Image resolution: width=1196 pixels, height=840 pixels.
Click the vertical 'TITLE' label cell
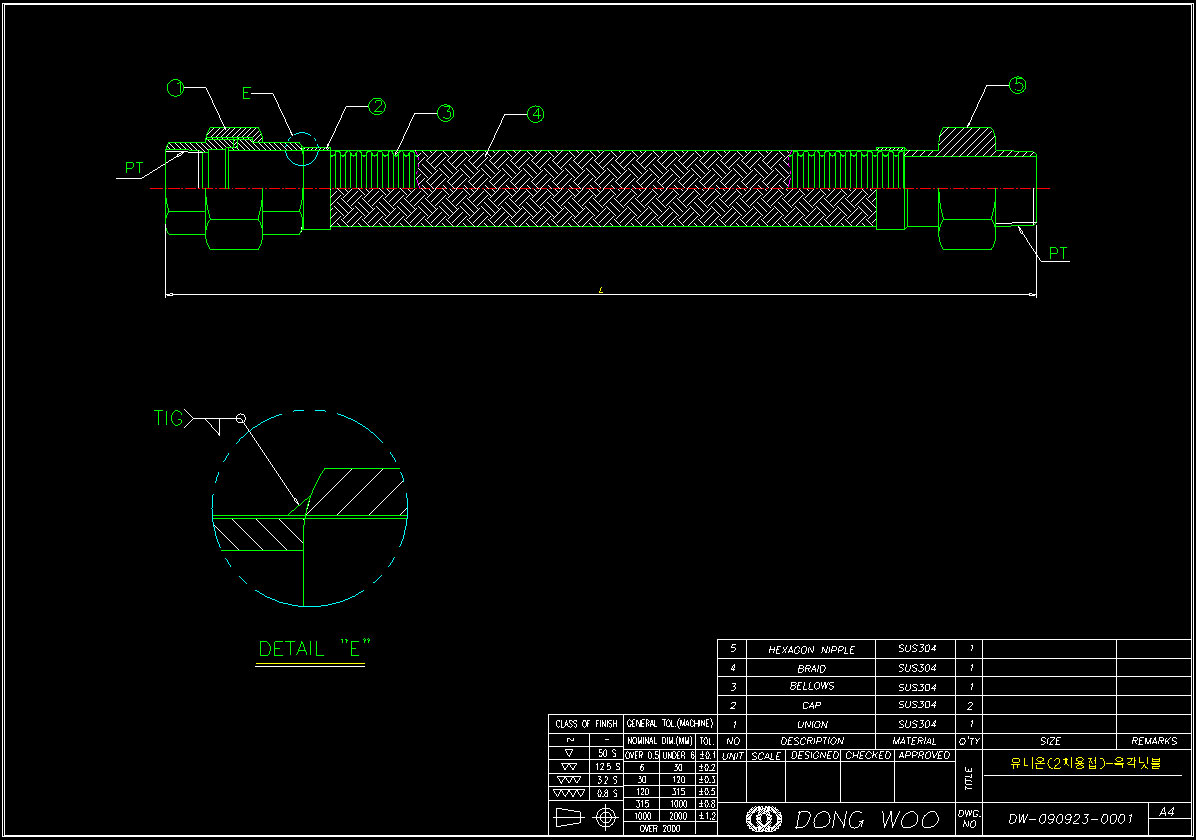[x=969, y=777]
